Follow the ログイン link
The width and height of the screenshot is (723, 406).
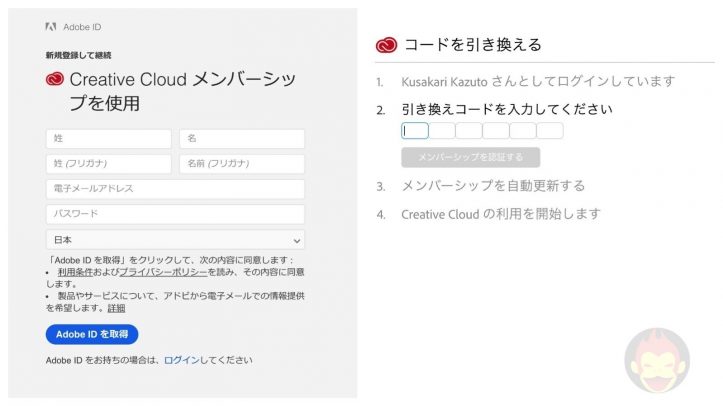(182, 360)
